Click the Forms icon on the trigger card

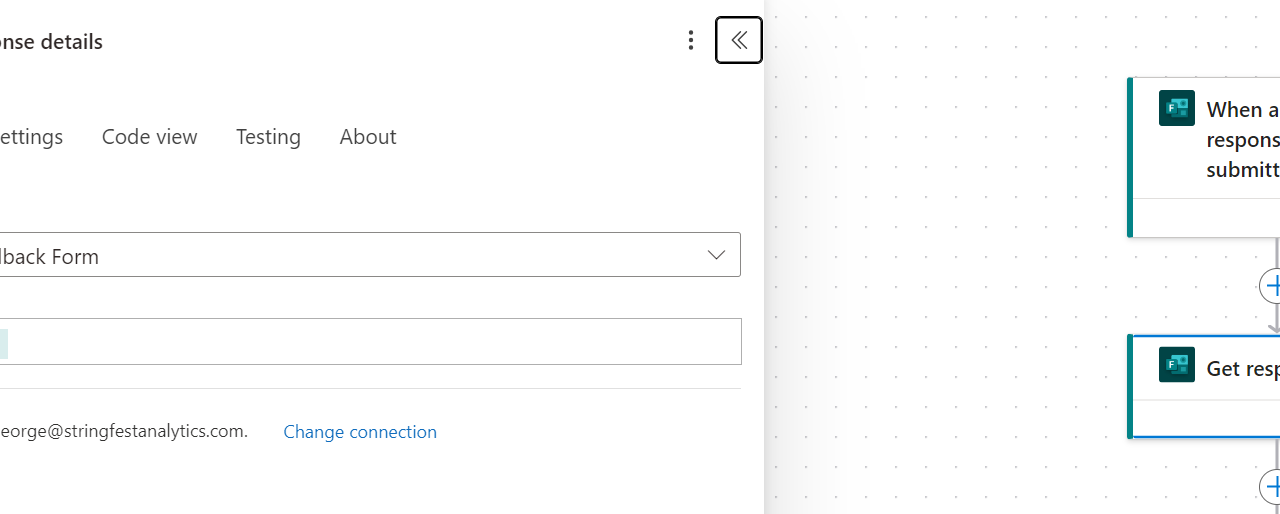(x=1177, y=108)
